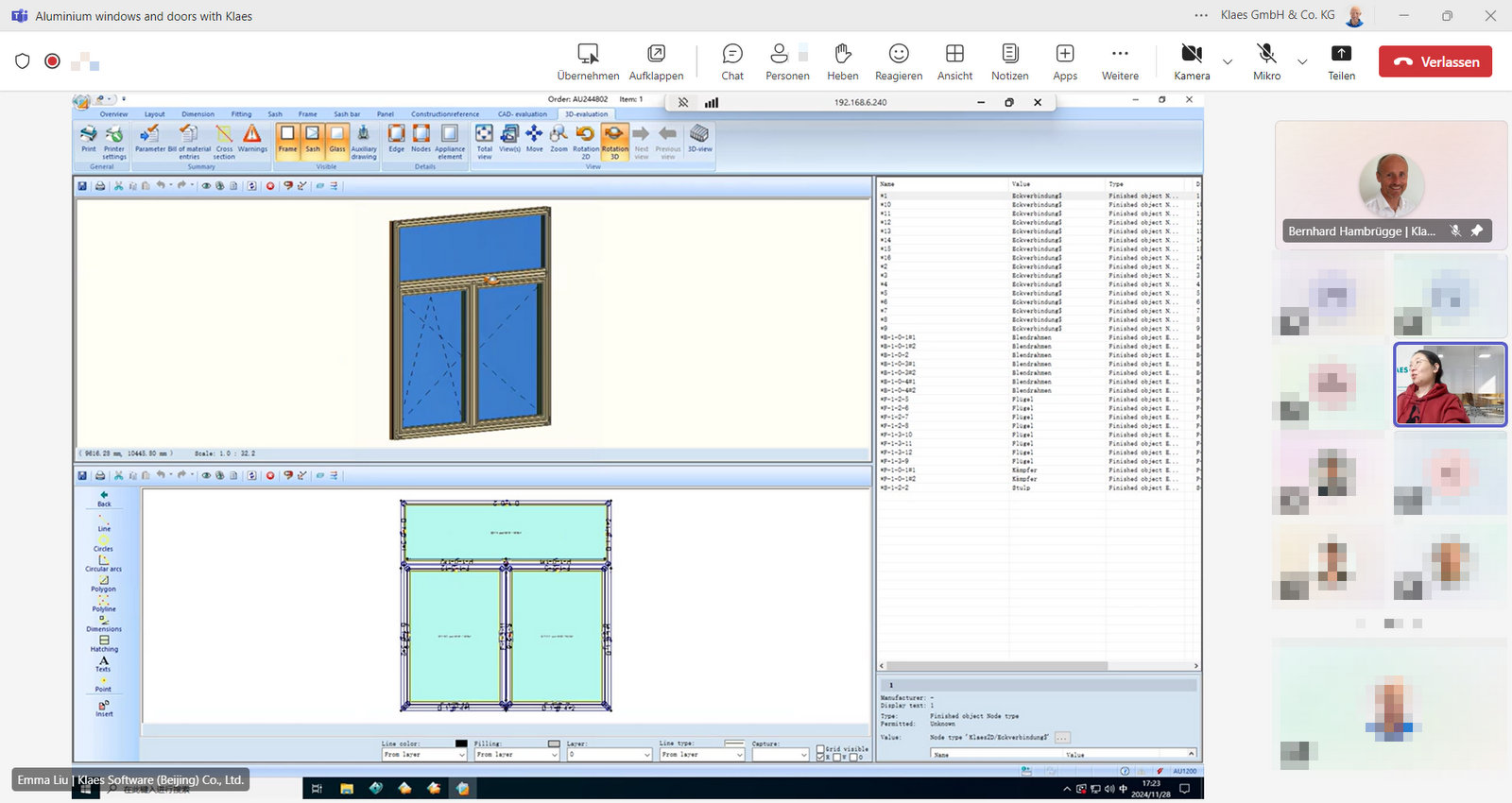Viewport: 1512px width, 803px height.
Task: Pick the Polygon drawing tool
Action: click(103, 583)
